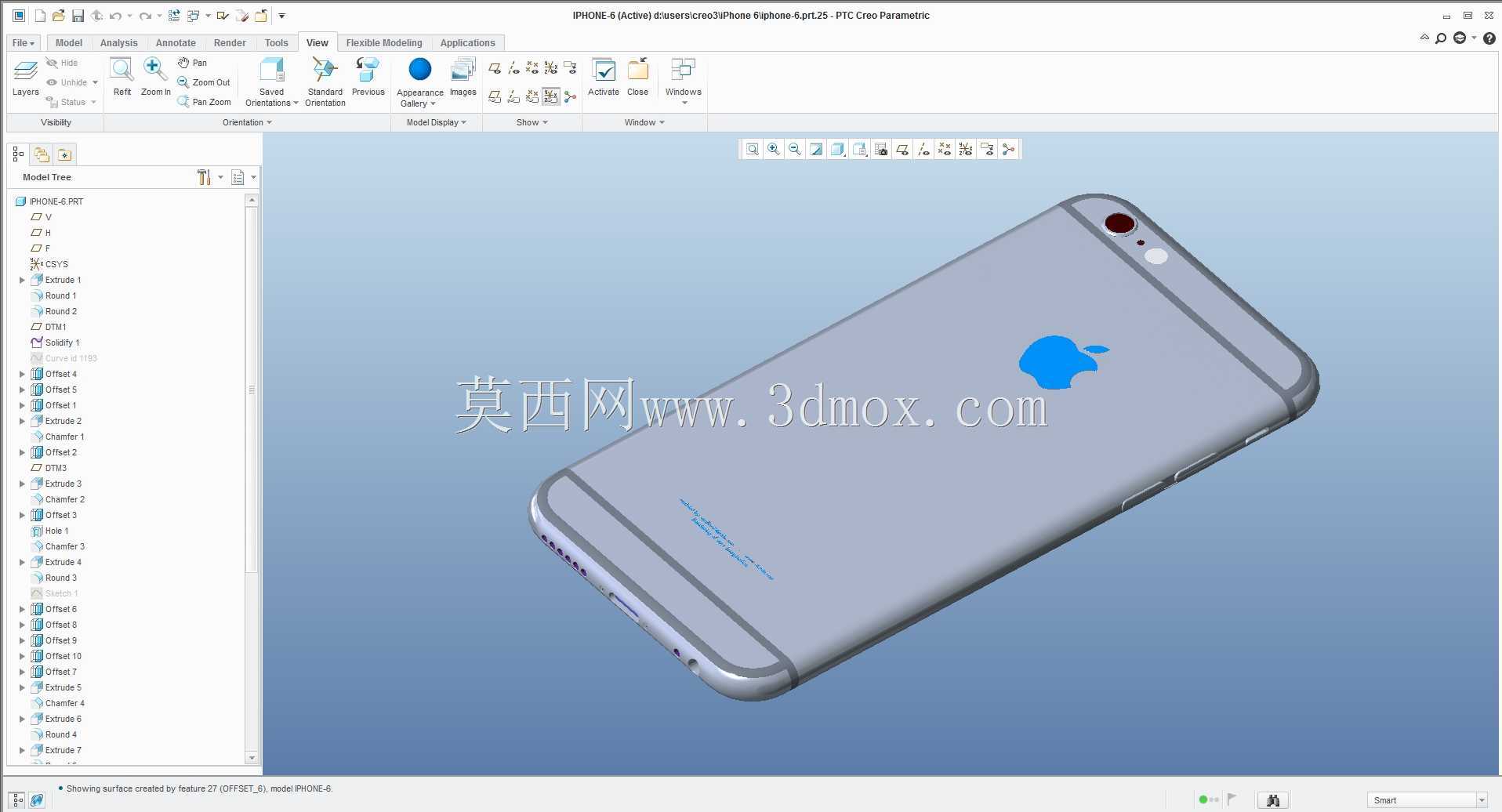This screenshot has width=1502, height=812.
Task: Open display style cube in graphics toolbar
Action: 837,149
